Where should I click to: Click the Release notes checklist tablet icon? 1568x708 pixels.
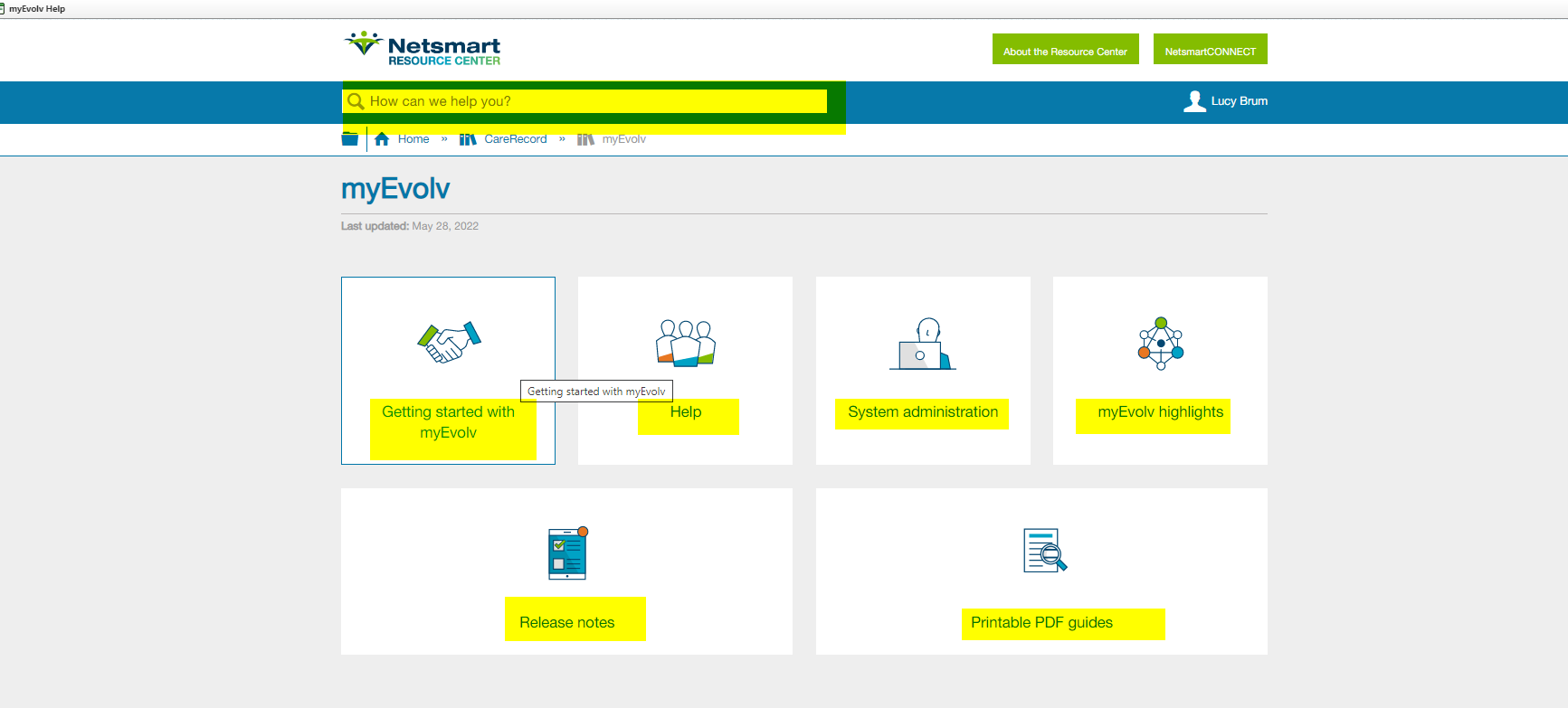[568, 553]
